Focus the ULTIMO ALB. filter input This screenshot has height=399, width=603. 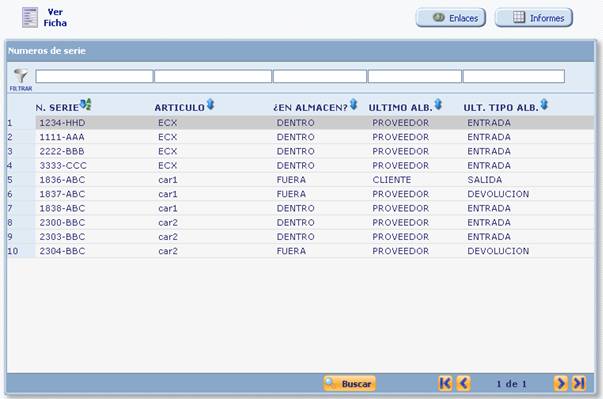(415, 76)
